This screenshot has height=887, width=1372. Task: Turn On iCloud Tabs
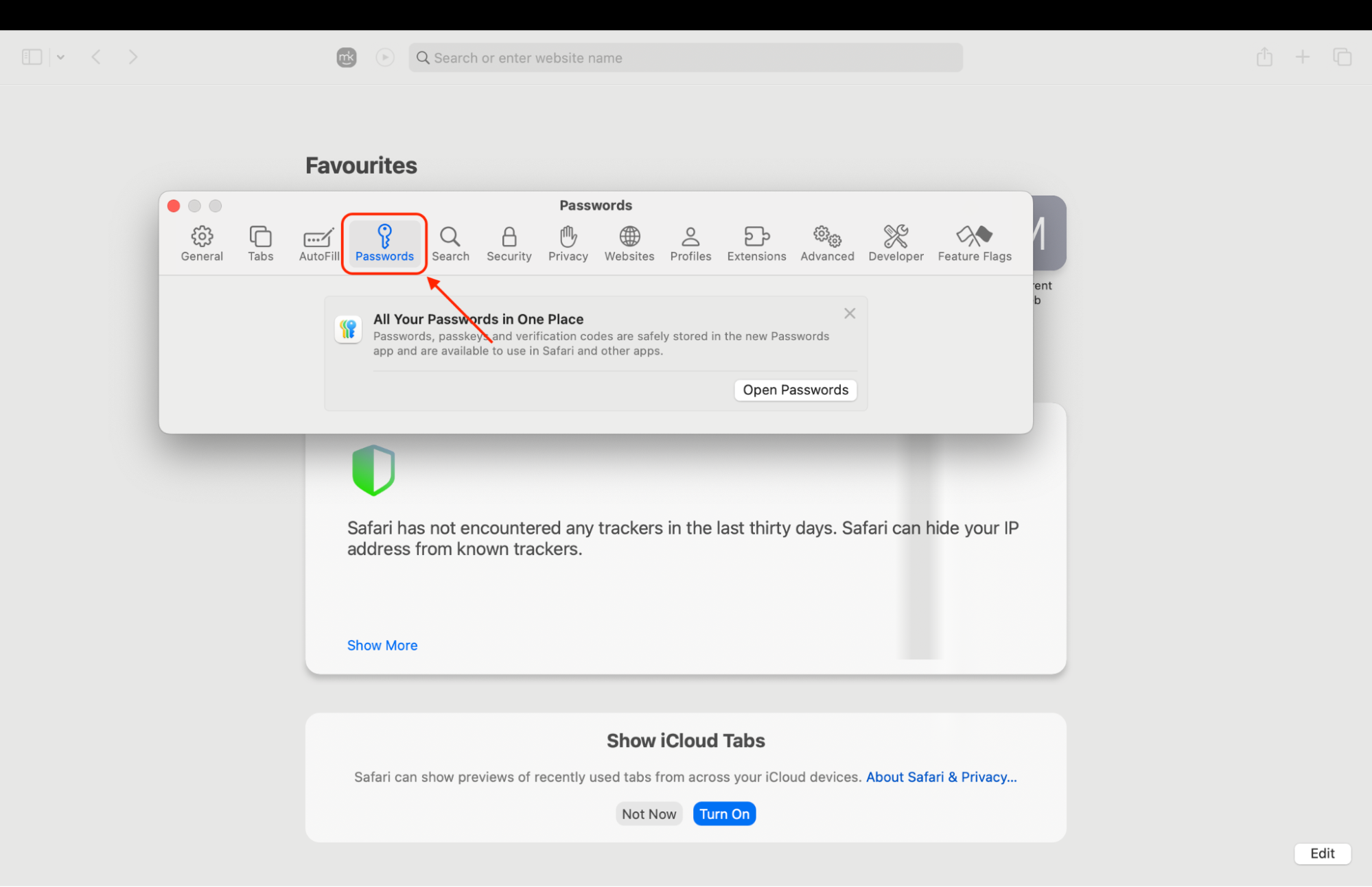pyautogui.click(x=724, y=813)
